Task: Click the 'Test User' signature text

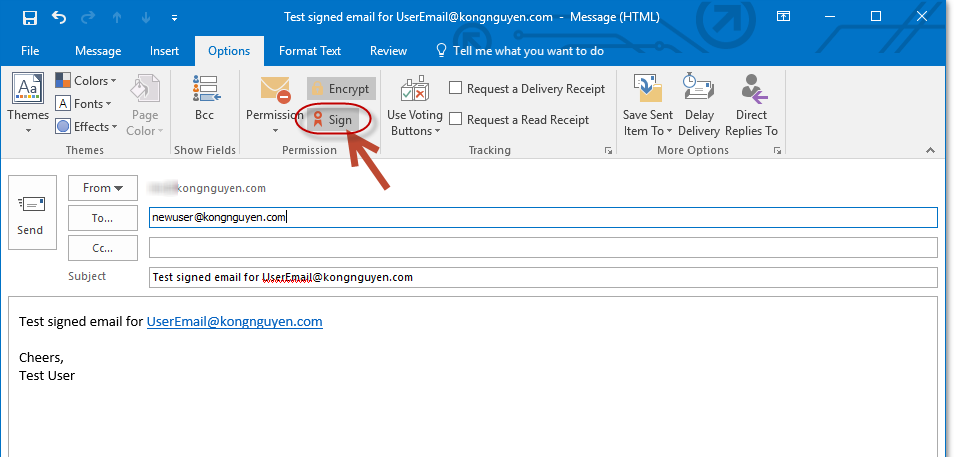Action: (x=47, y=376)
